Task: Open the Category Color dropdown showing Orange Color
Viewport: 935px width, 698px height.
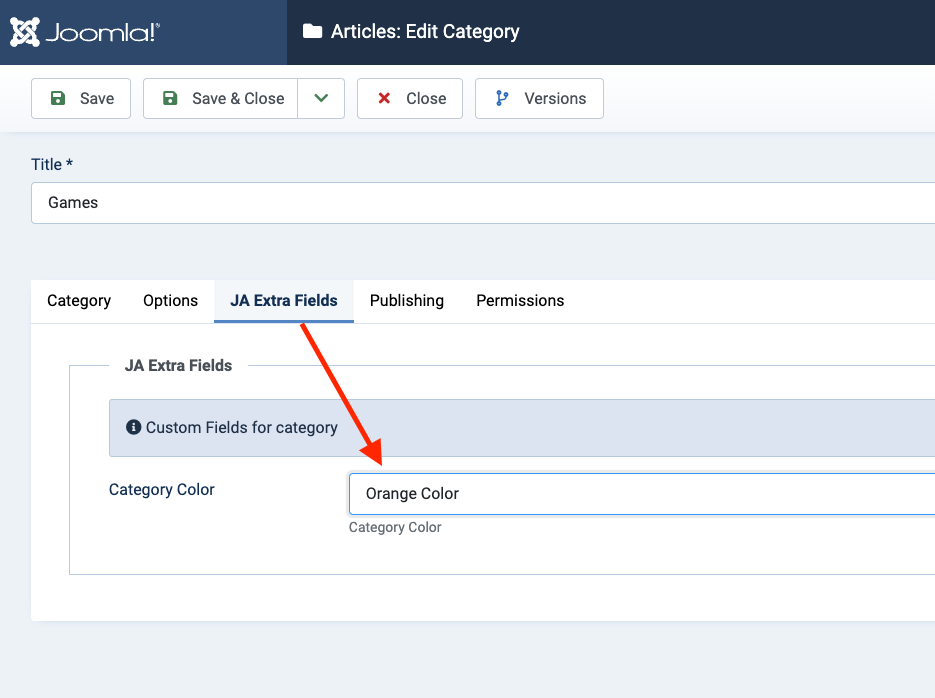Action: 640,493
